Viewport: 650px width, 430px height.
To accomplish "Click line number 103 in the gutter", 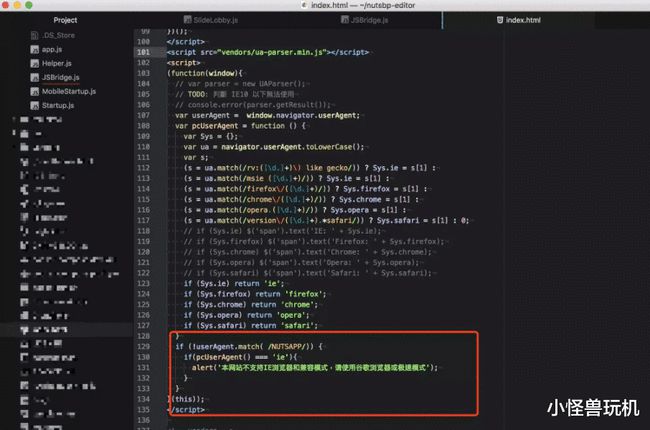I will point(143,73).
